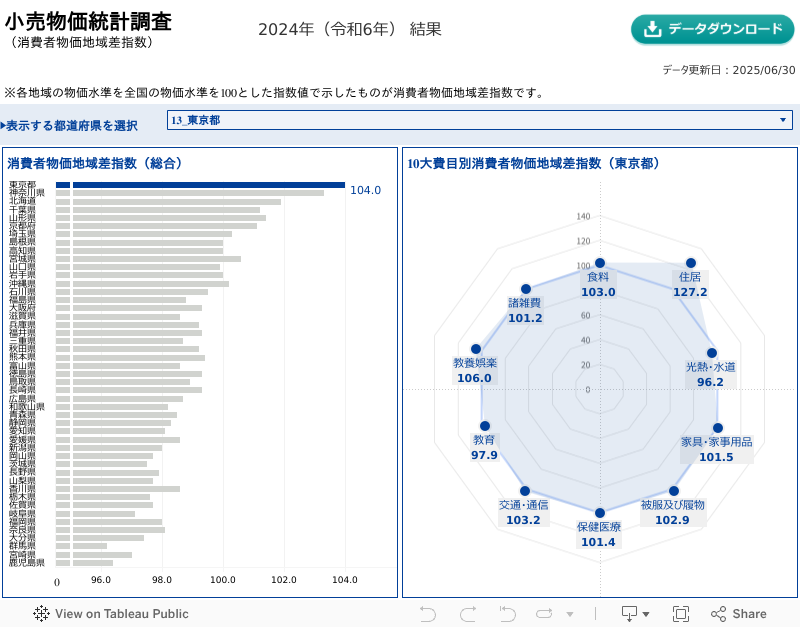Click the 交通・通信 103.2 label
800x627 pixels.
(523, 513)
